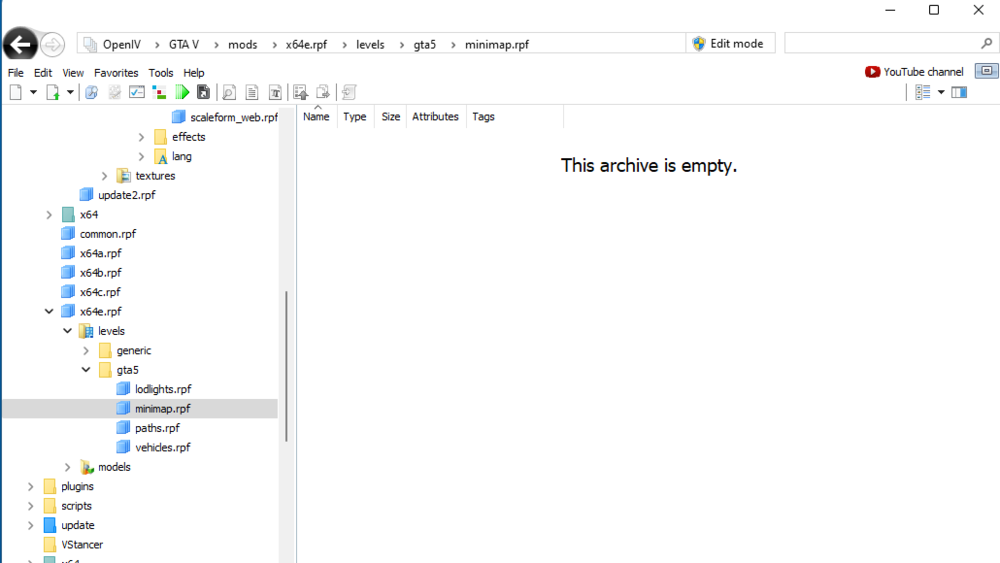Open the YouTube channel link
The width and height of the screenshot is (1000, 563).
(x=914, y=71)
